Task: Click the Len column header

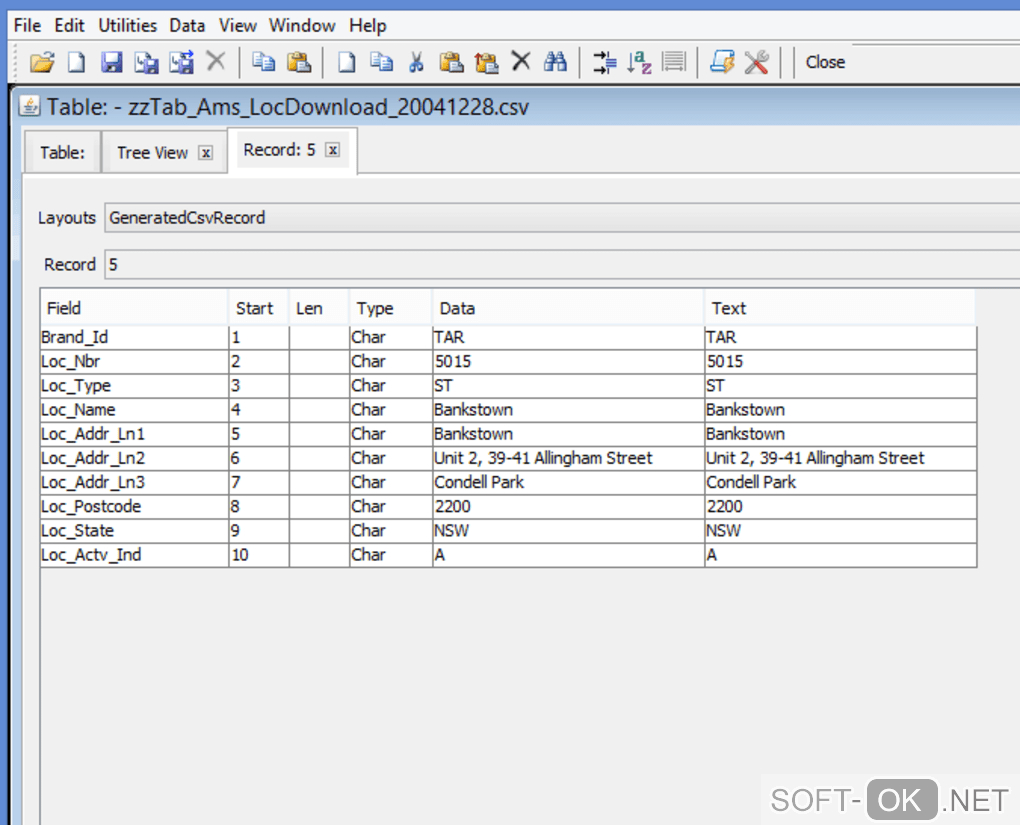Action: (319, 308)
